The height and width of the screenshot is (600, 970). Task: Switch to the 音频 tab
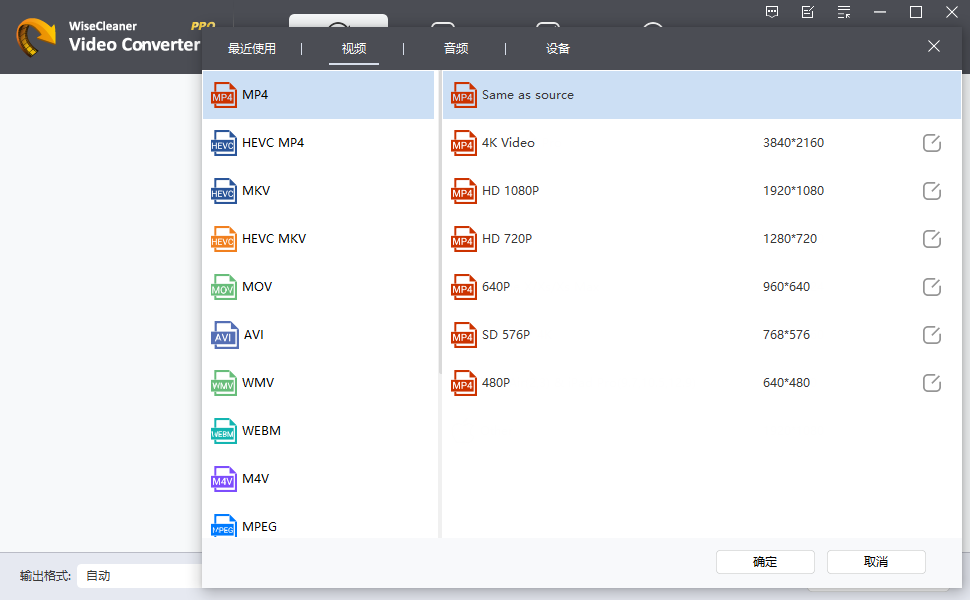point(456,48)
